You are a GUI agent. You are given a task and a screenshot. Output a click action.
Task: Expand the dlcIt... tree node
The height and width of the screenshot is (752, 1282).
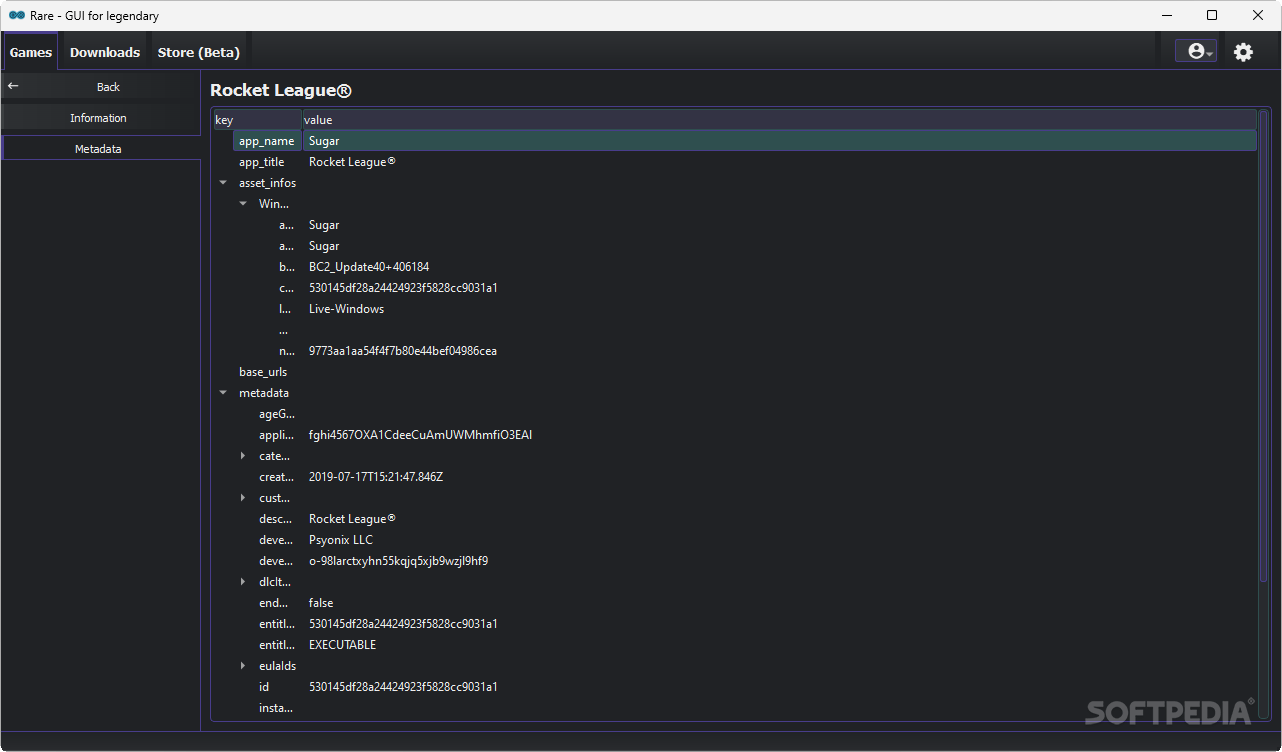click(x=243, y=582)
